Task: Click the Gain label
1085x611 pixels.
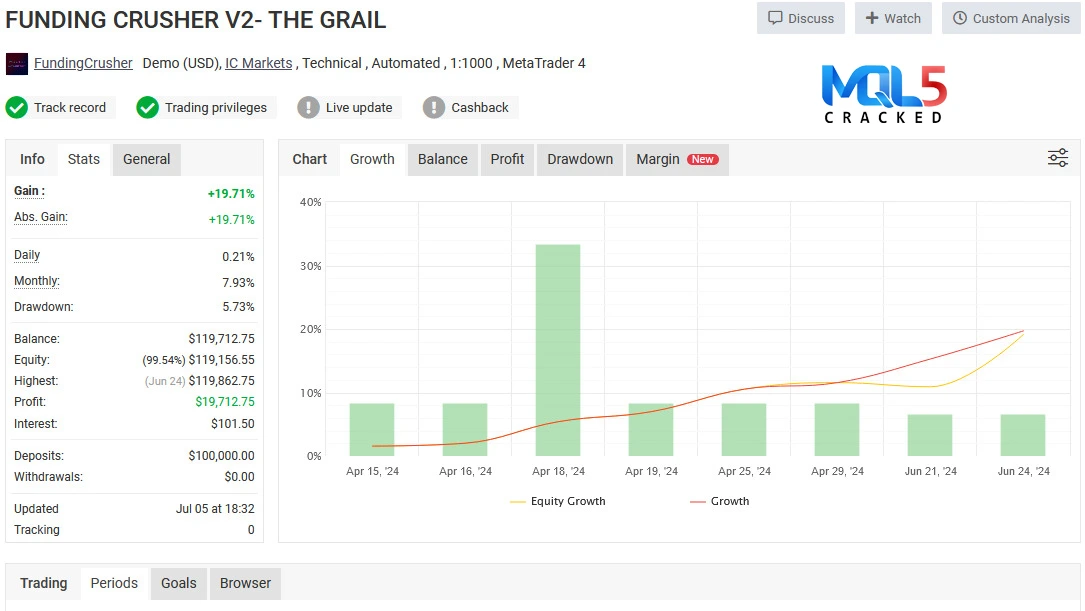Action: 29,191
